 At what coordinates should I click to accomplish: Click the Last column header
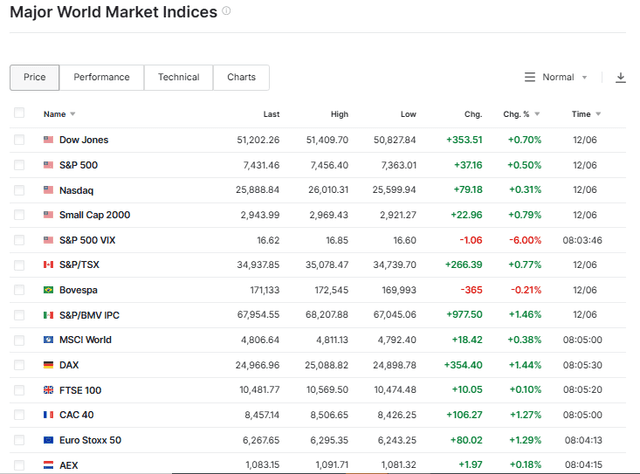[271, 114]
